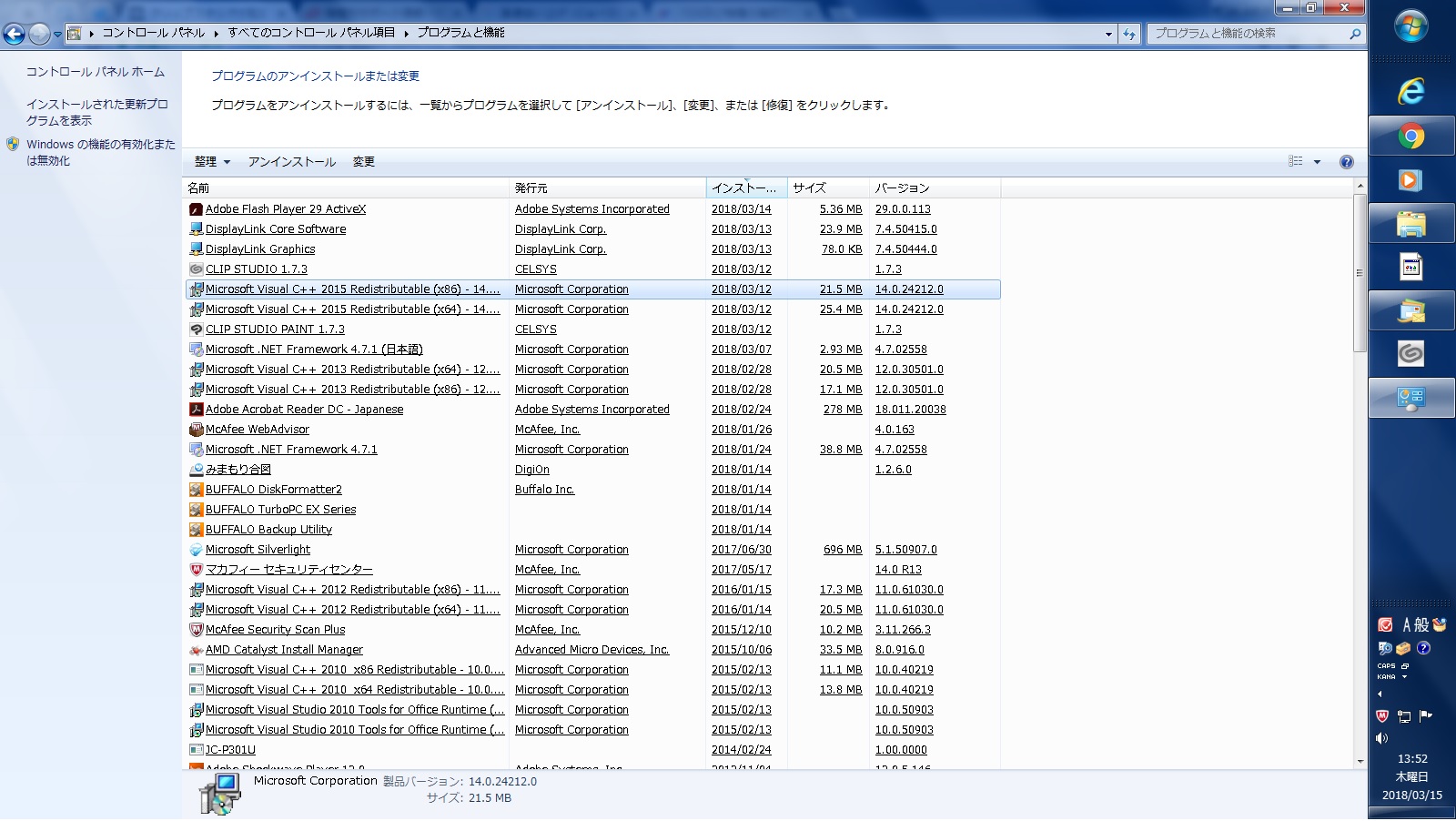Expand the 整理 dropdown menu

(x=212, y=162)
